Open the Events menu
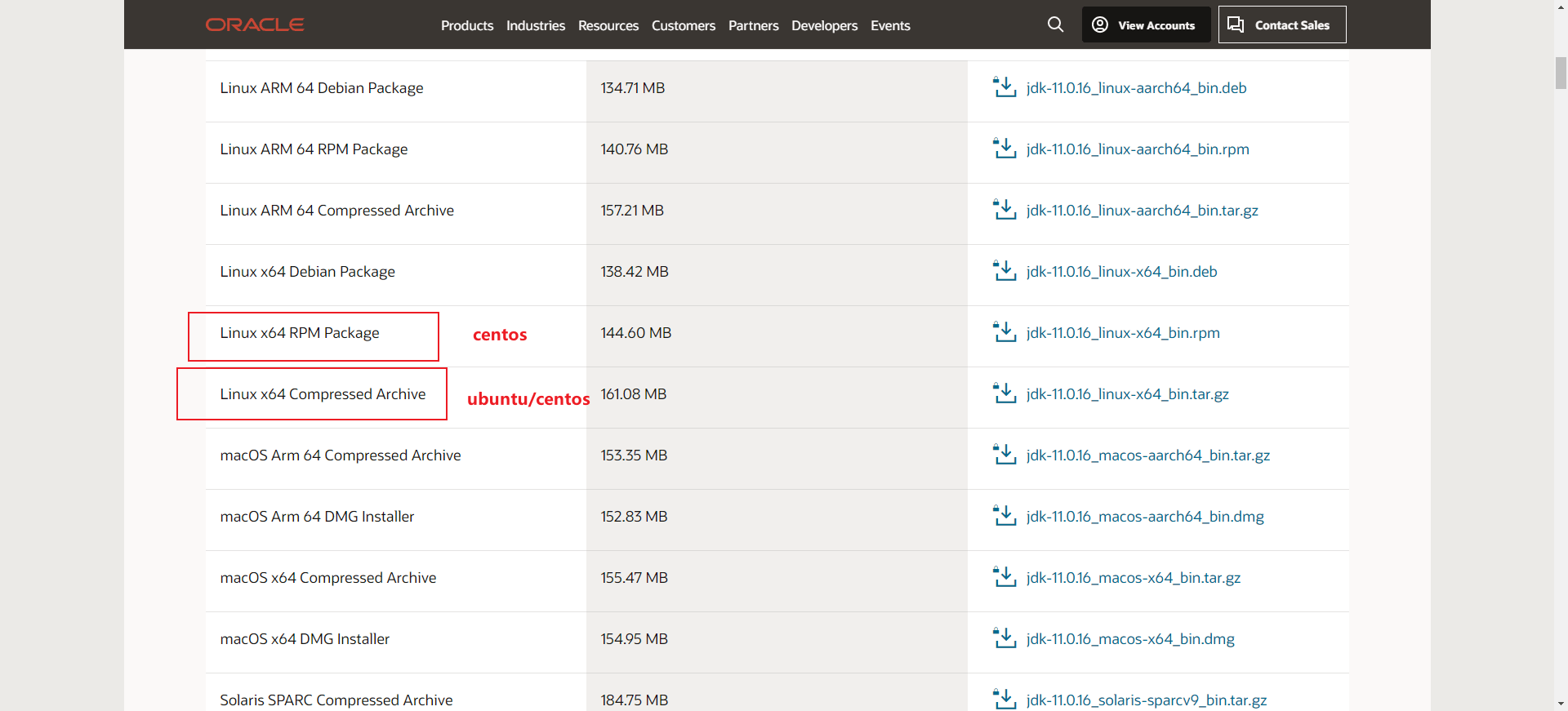The image size is (1568, 711). point(890,25)
